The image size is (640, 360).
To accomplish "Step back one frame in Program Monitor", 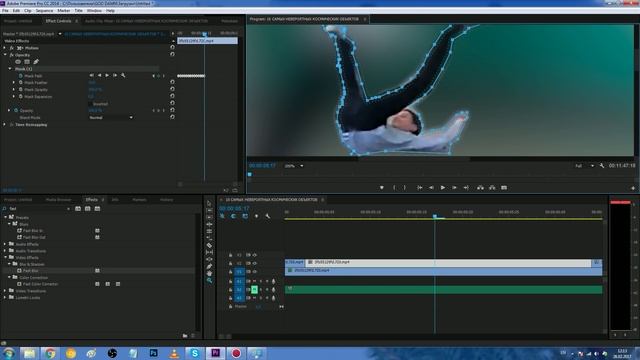I will [x=431, y=188].
